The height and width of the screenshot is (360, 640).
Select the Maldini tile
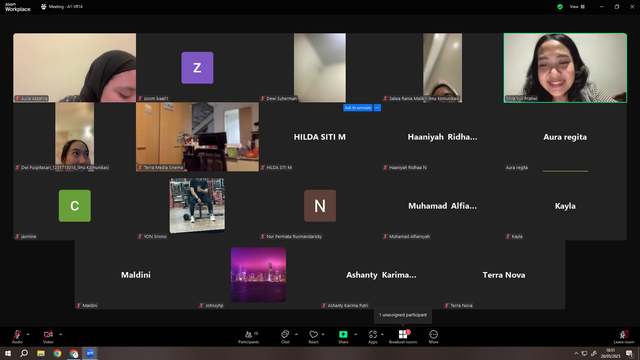pyautogui.click(x=136, y=275)
